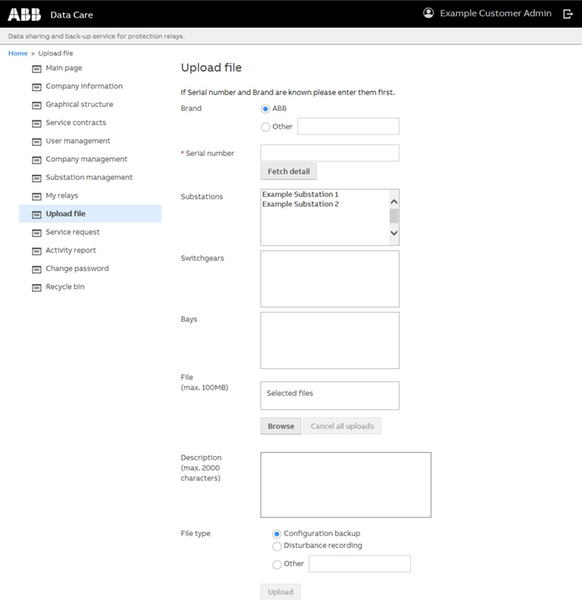Click the Graphical structure sidebar icon
The width and height of the screenshot is (582, 600).
tap(36, 105)
